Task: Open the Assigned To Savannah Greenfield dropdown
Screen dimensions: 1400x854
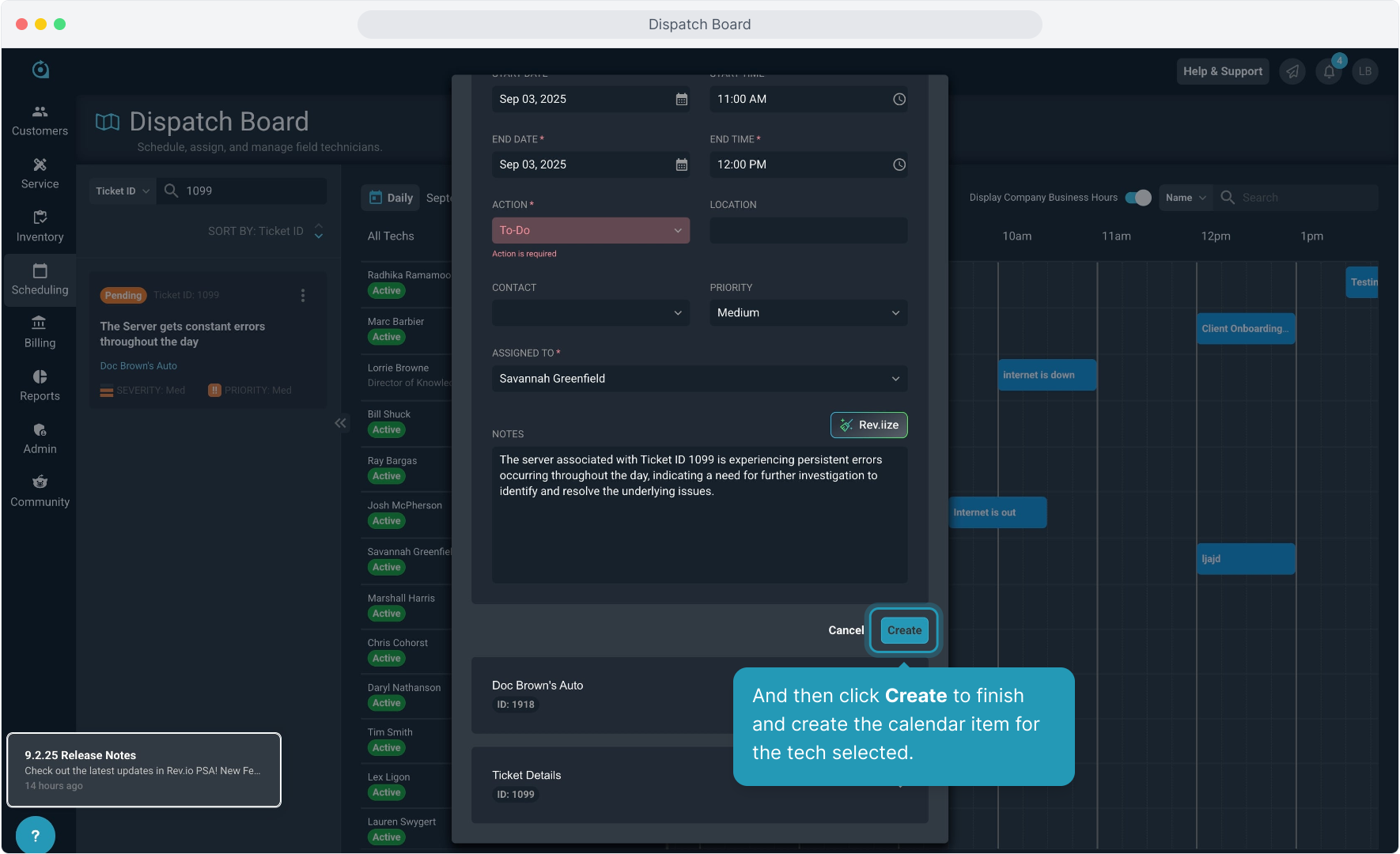Action: [700, 379]
